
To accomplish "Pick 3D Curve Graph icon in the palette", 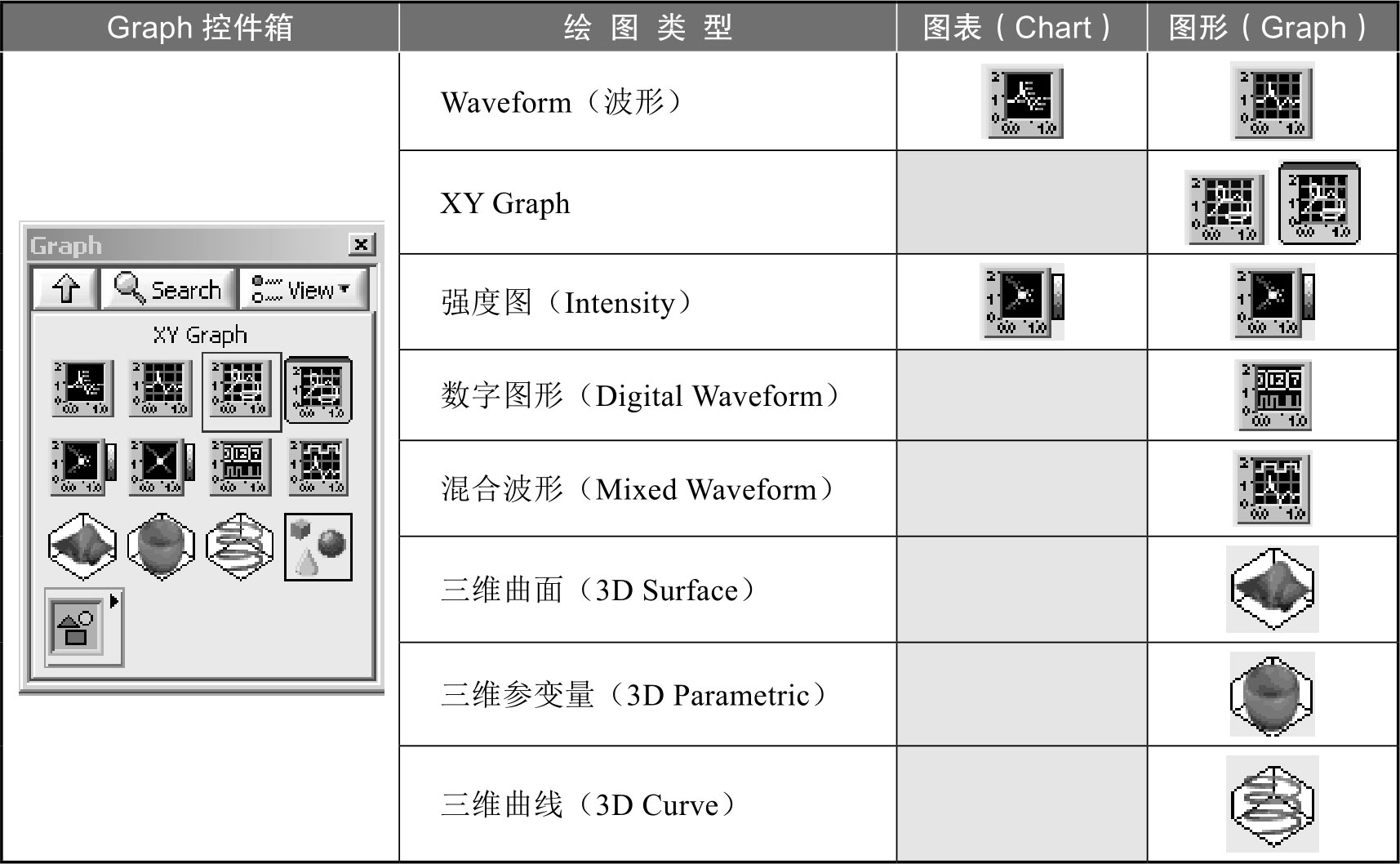I will click(x=239, y=547).
